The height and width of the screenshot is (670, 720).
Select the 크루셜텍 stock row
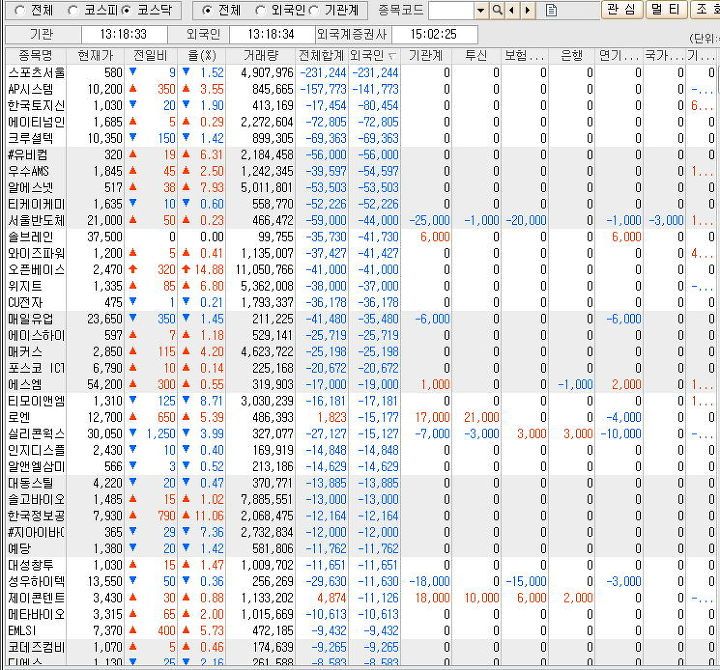coord(360,138)
